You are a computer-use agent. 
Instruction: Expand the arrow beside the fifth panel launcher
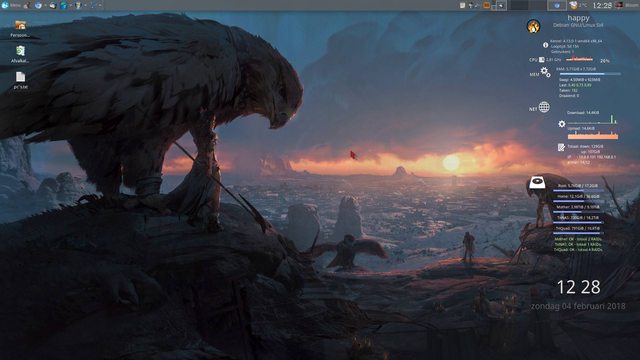85,5
